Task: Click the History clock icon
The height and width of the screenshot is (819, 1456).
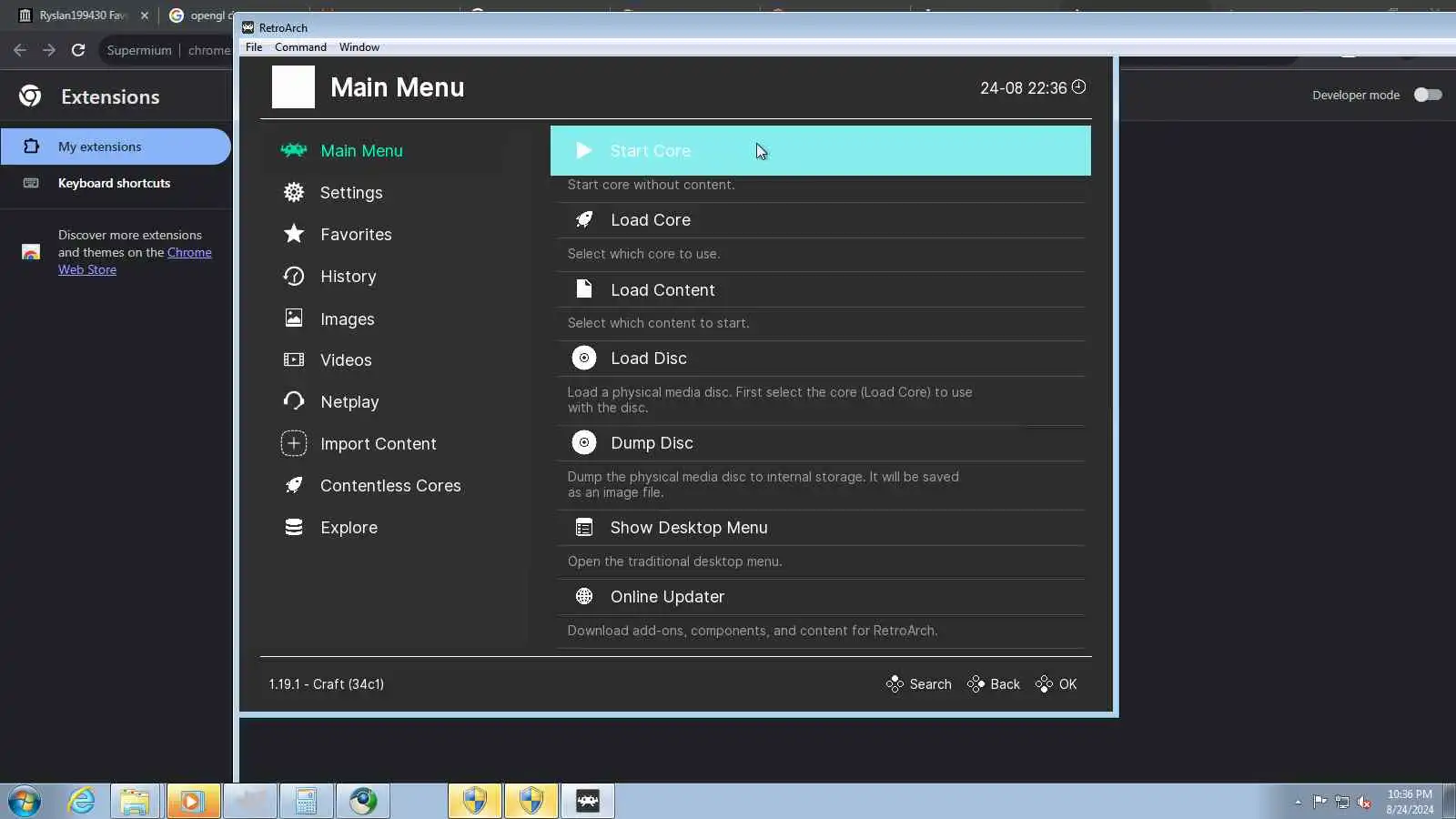Action: click(x=294, y=276)
